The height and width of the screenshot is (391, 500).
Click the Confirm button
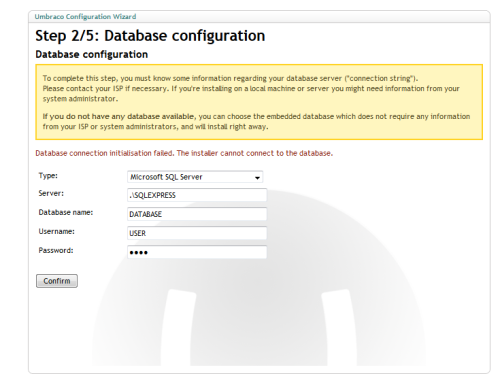pyautogui.click(x=57, y=281)
